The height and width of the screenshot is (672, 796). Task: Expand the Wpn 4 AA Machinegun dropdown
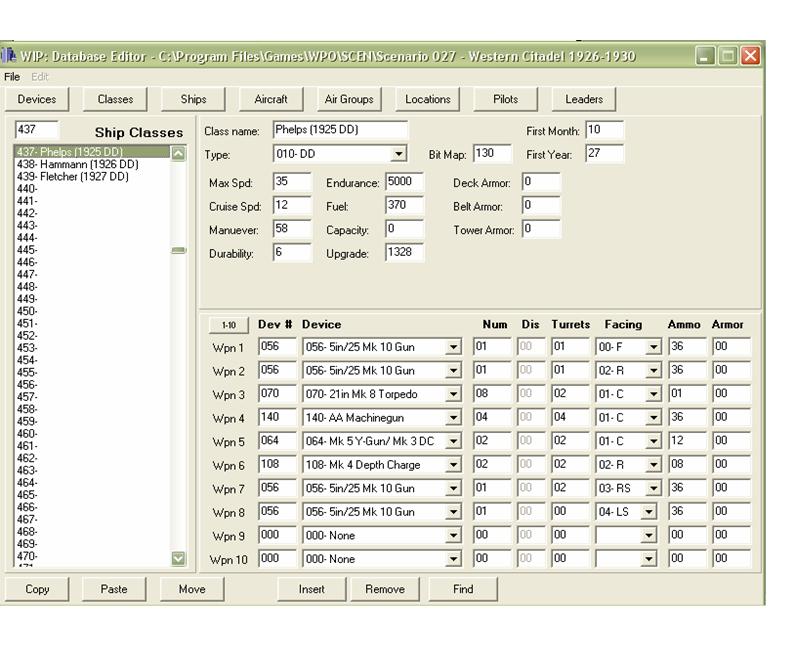point(453,418)
